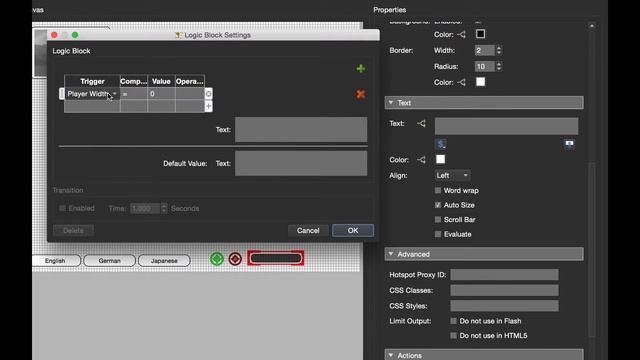The image size is (640, 360).
Task: Click the Border Width value field
Action: (484, 51)
